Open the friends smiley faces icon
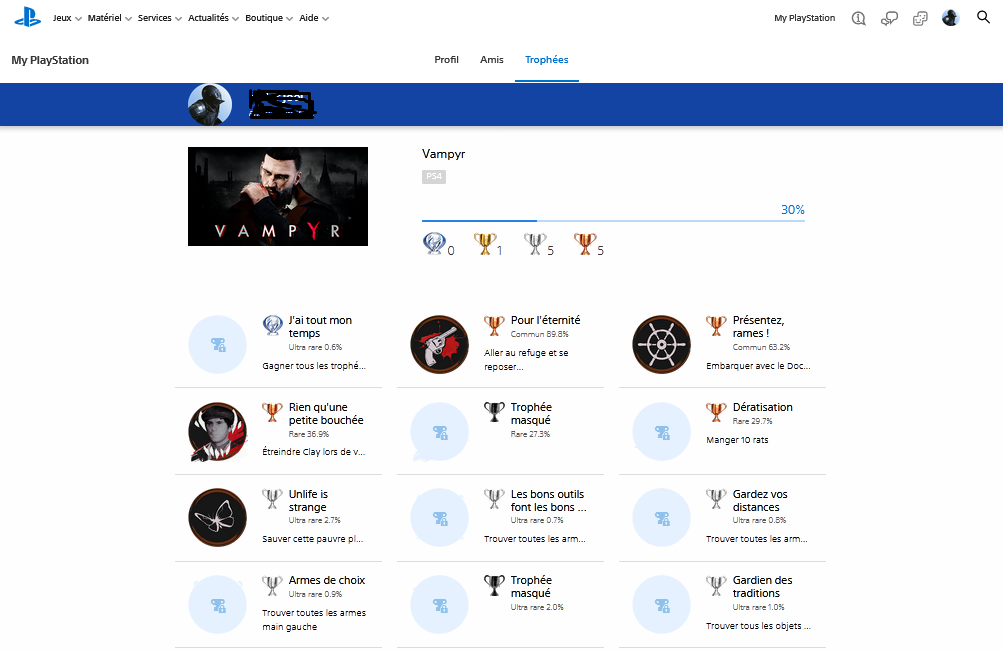 pyautogui.click(x=920, y=19)
